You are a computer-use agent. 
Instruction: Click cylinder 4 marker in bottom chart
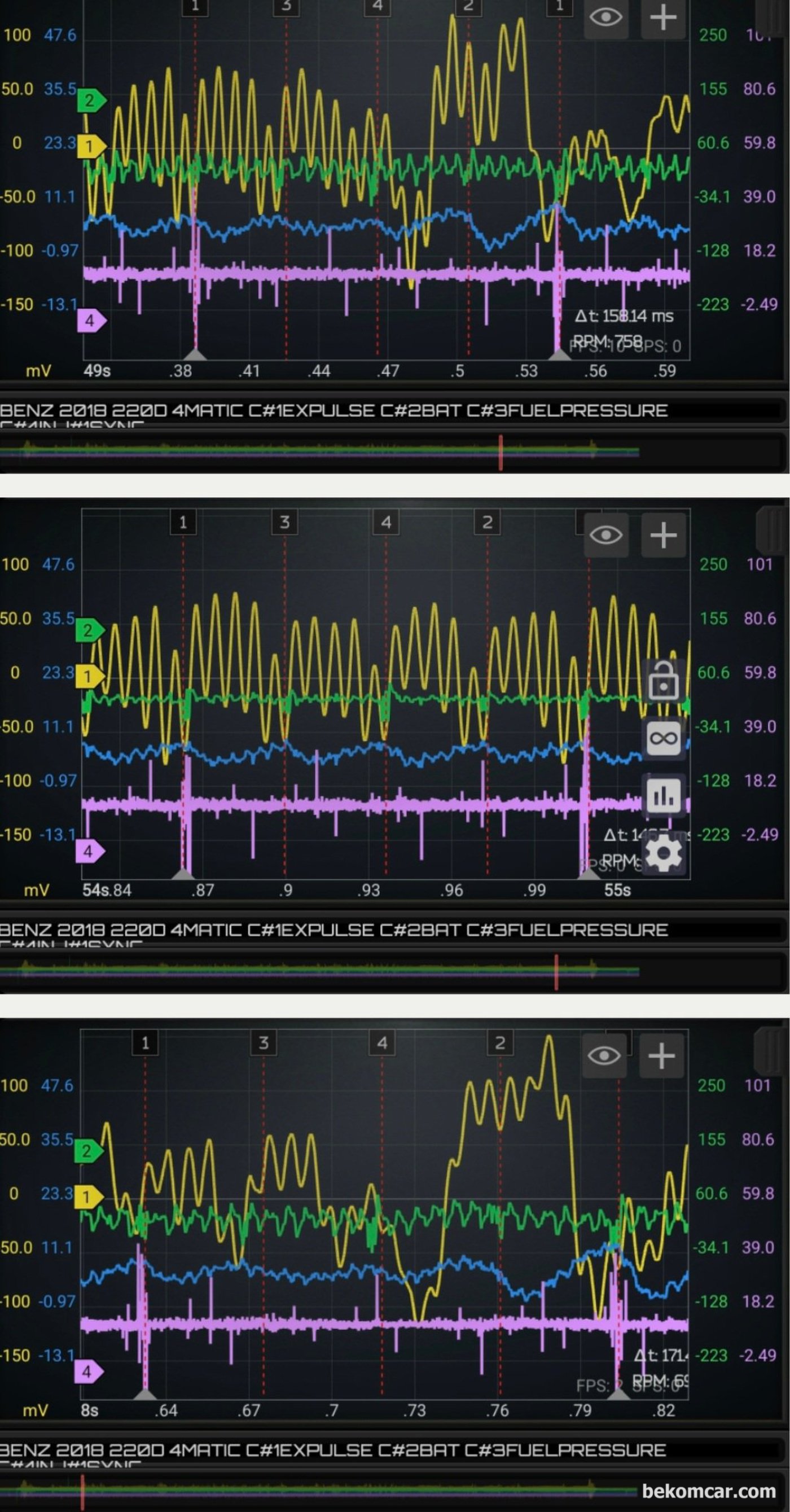click(382, 1042)
